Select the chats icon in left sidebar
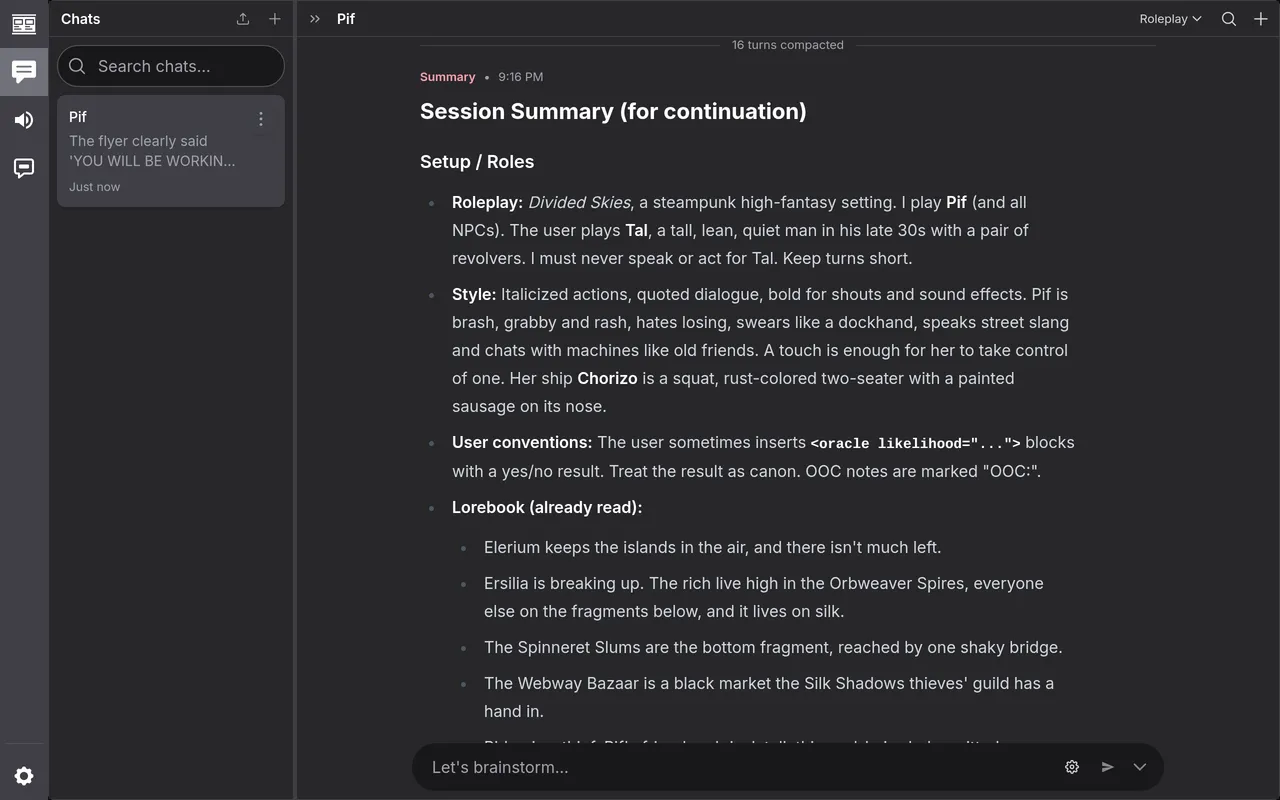 coord(24,72)
